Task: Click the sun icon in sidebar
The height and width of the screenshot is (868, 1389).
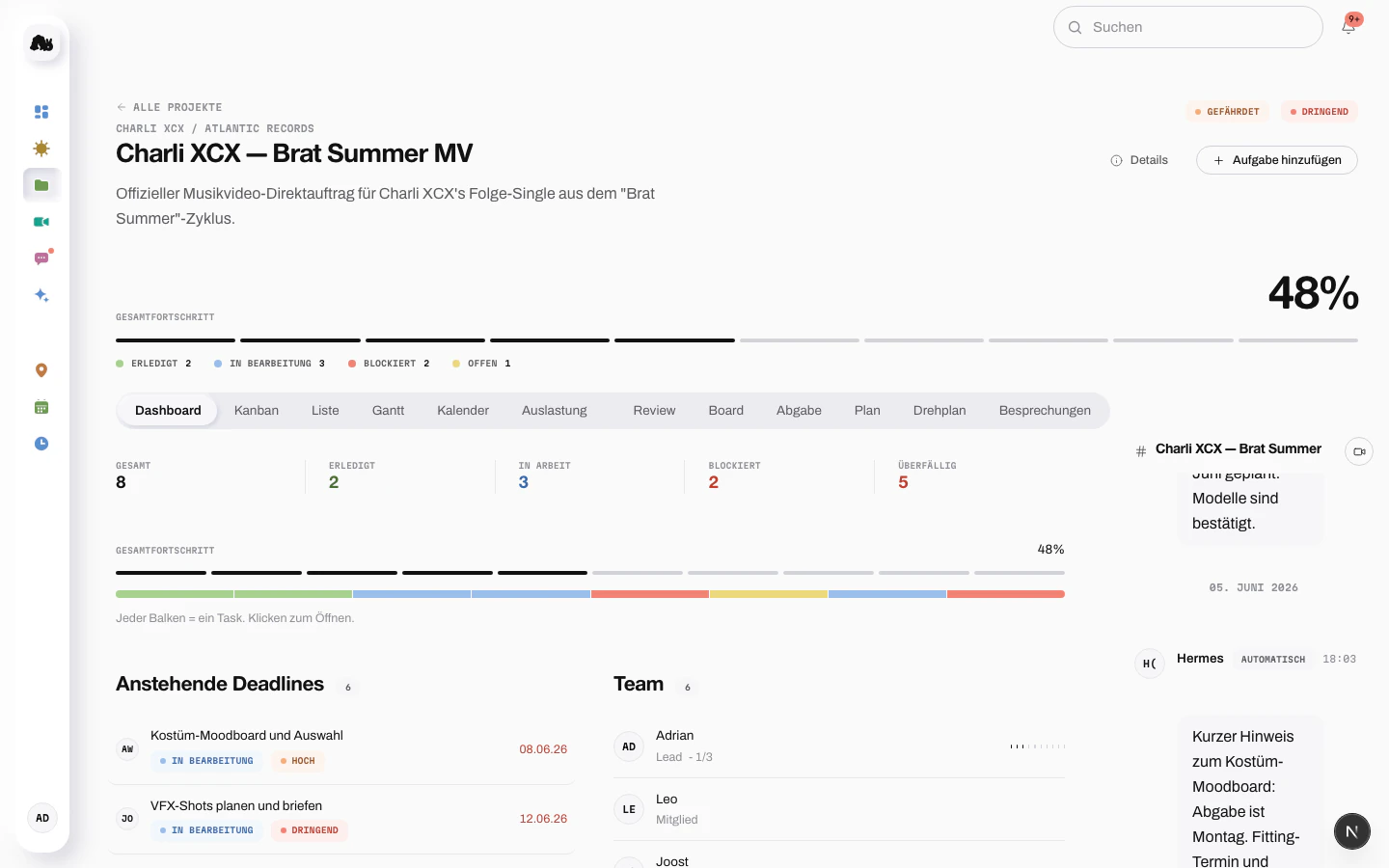Action: point(41,149)
